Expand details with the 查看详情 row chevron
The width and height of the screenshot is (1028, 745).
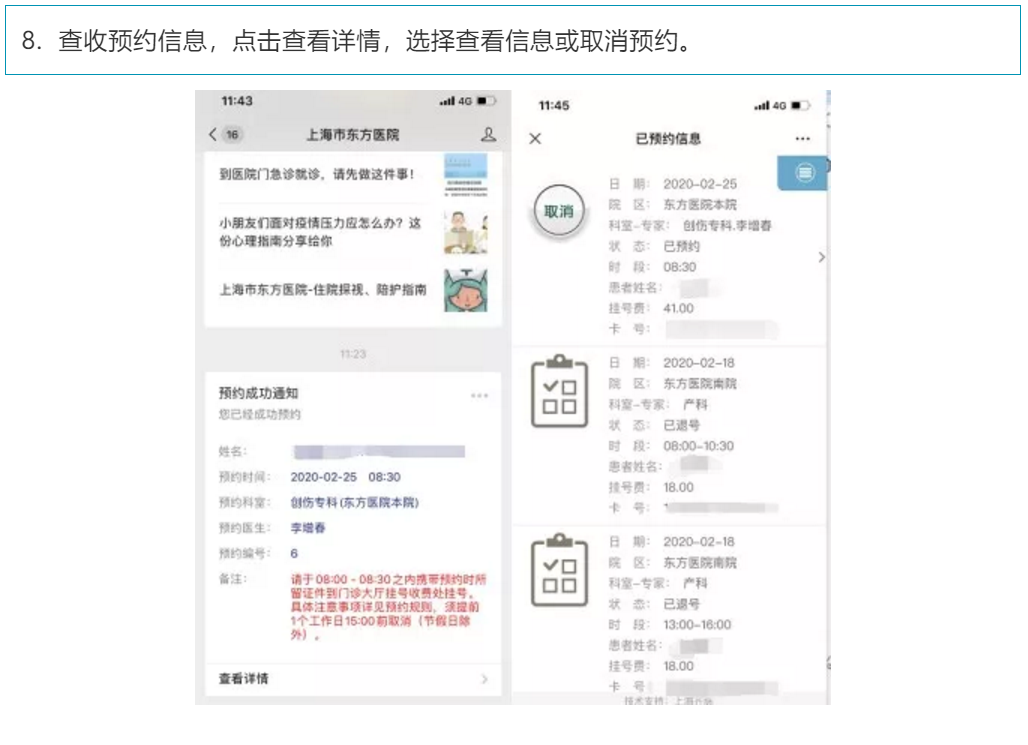click(484, 679)
